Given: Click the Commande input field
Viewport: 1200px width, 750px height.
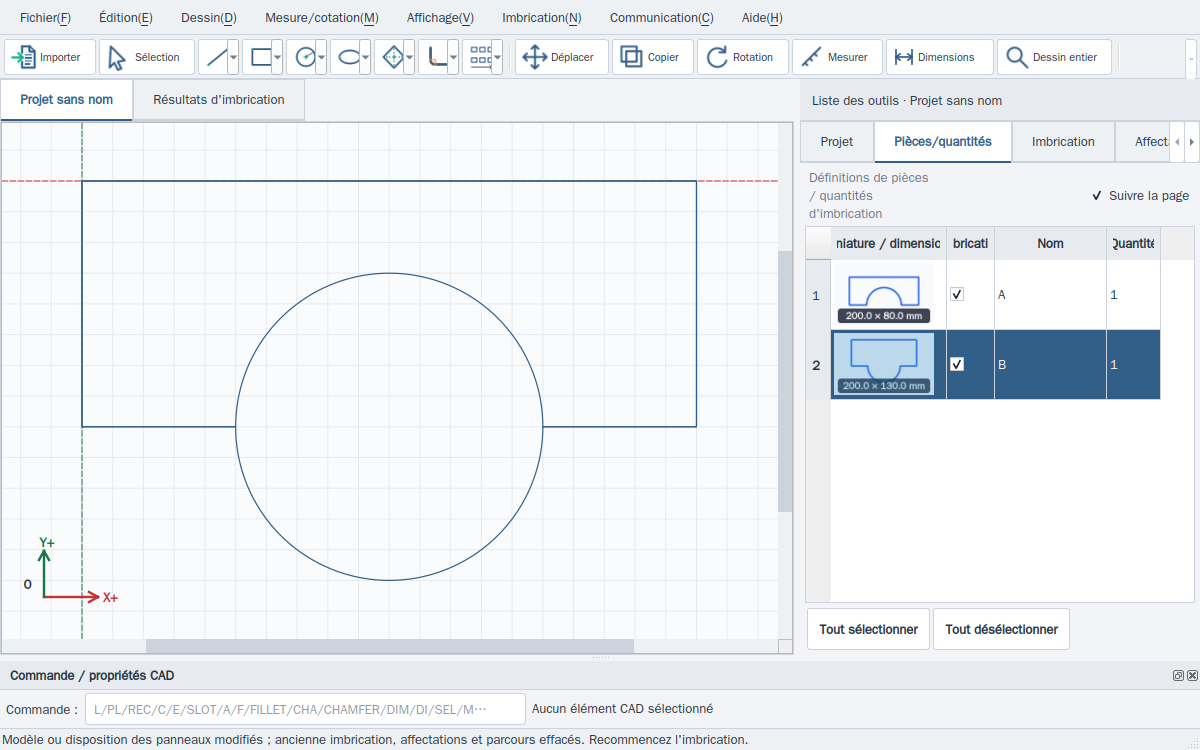Looking at the screenshot, I should 305,709.
